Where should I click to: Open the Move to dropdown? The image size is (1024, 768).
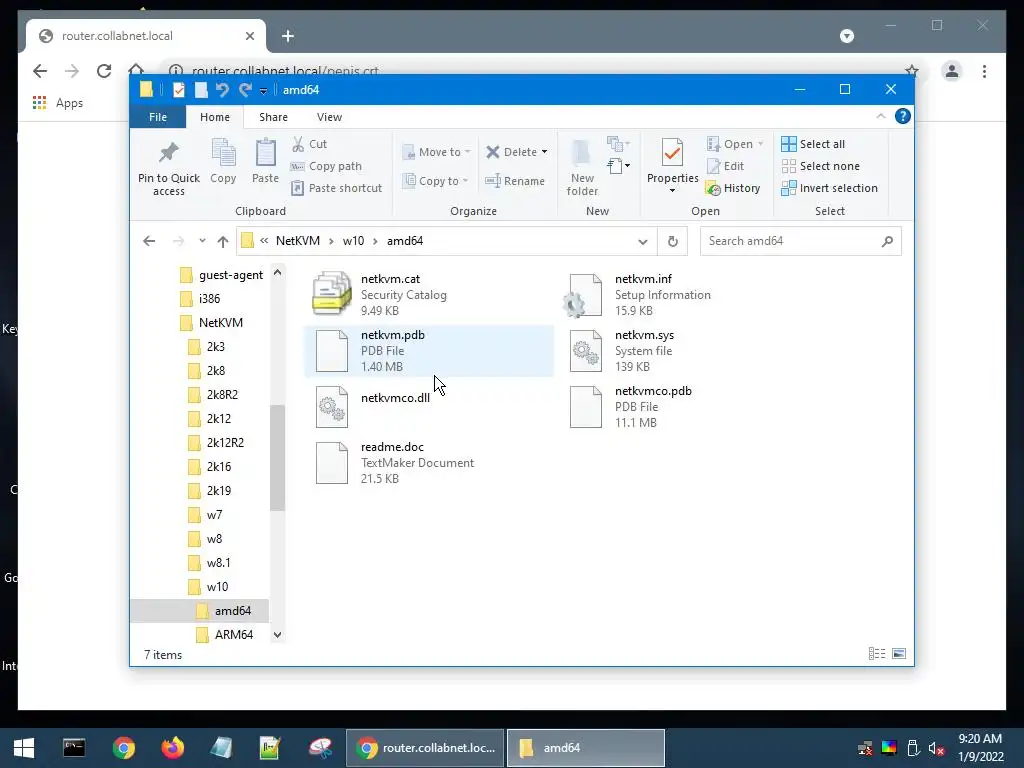click(436, 152)
